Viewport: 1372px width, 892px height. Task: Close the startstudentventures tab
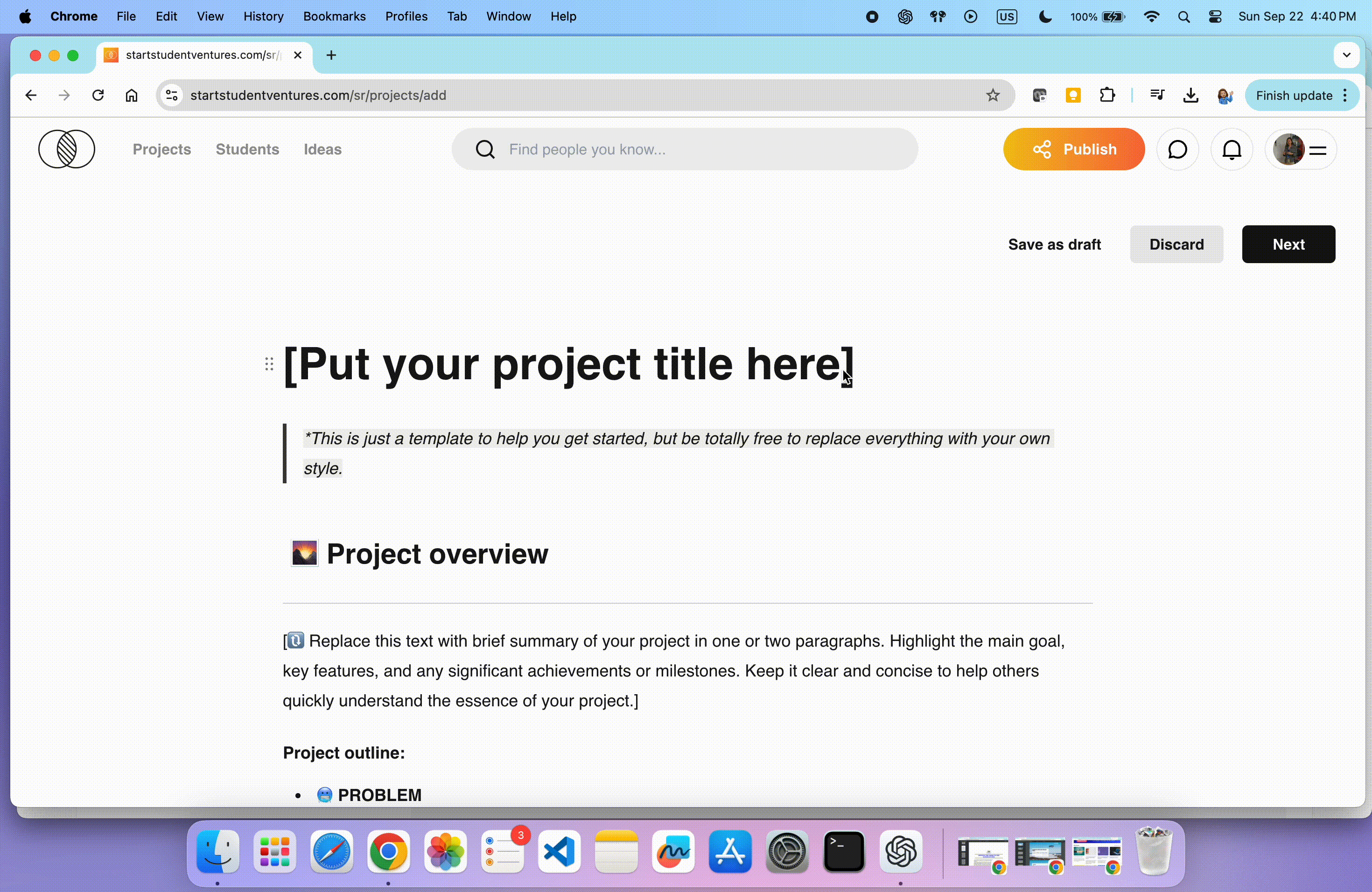(x=297, y=55)
